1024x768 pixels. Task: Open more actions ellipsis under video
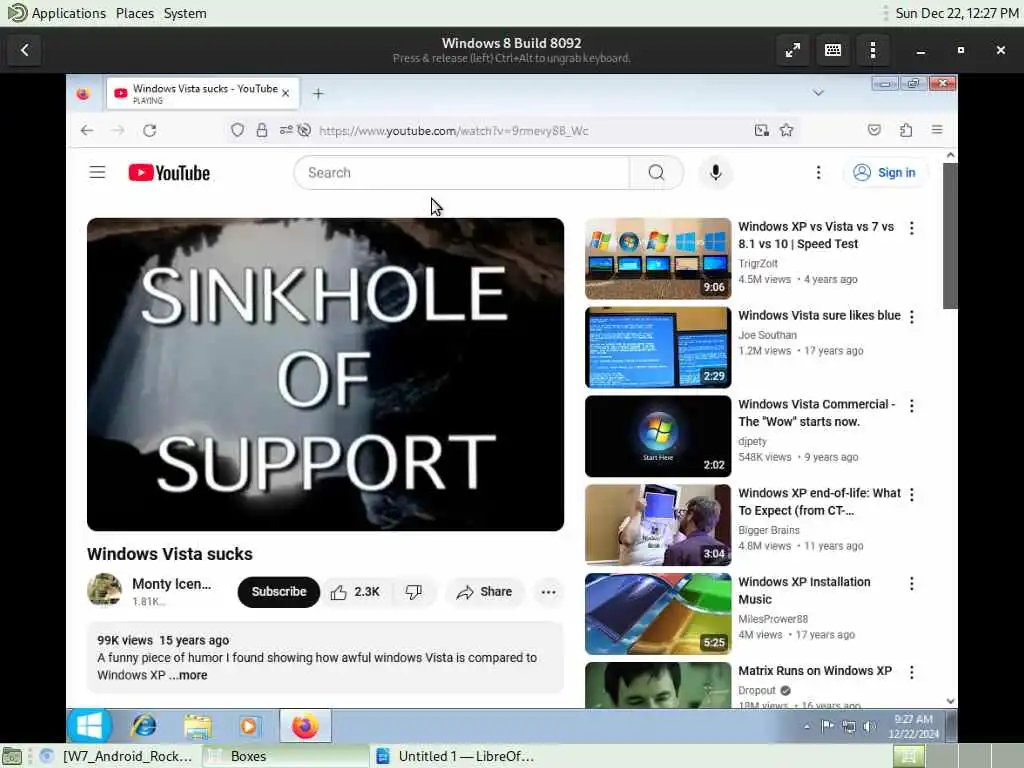(x=549, y=592)
